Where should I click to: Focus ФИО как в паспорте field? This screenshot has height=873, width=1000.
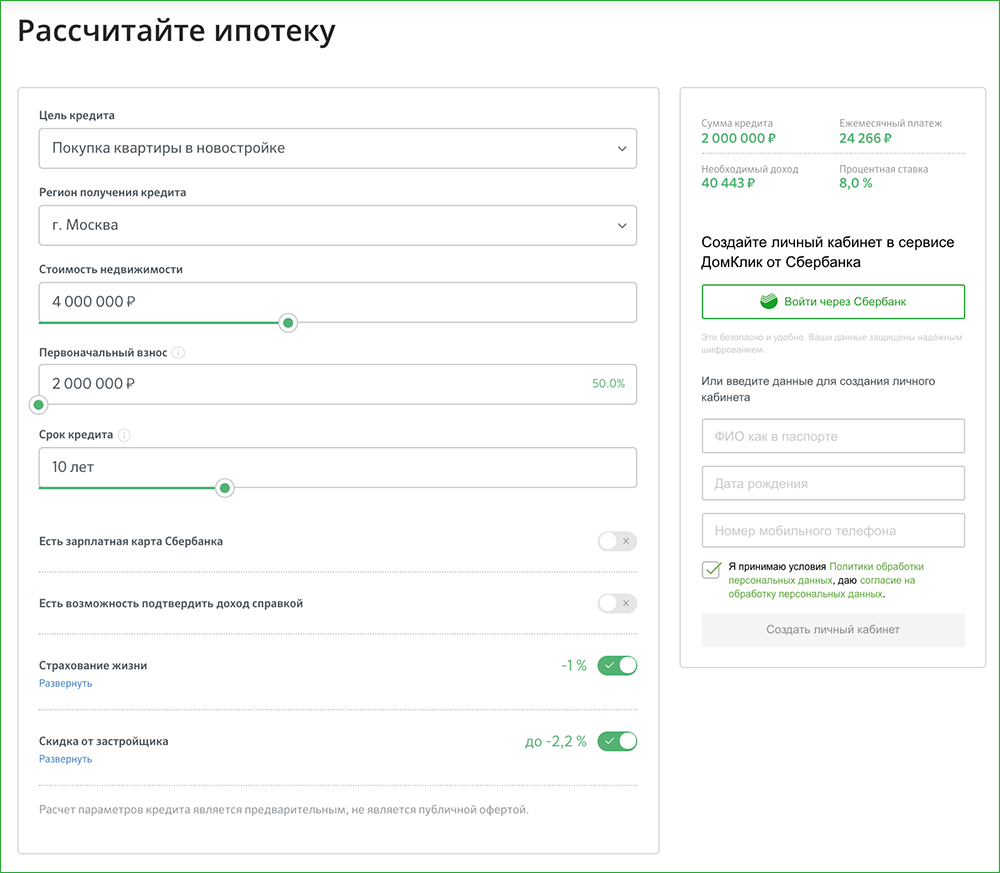click(833, 436)
